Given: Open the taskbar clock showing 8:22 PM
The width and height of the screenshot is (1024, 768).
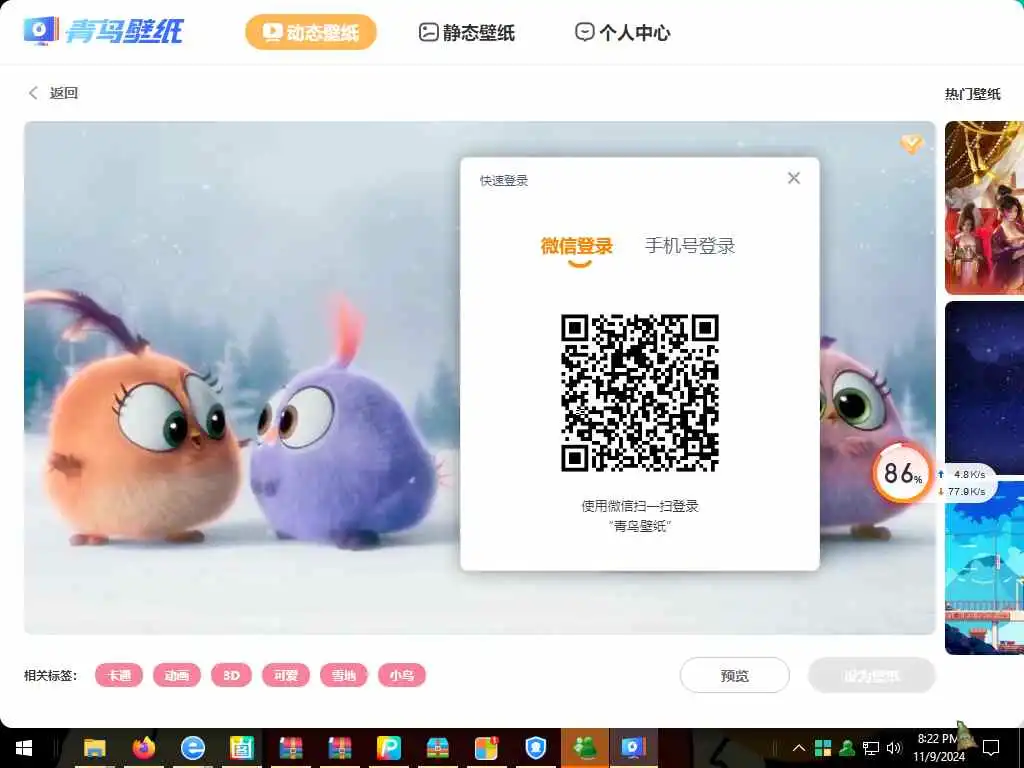Looking at the screenshot, I should coord(938,748).
